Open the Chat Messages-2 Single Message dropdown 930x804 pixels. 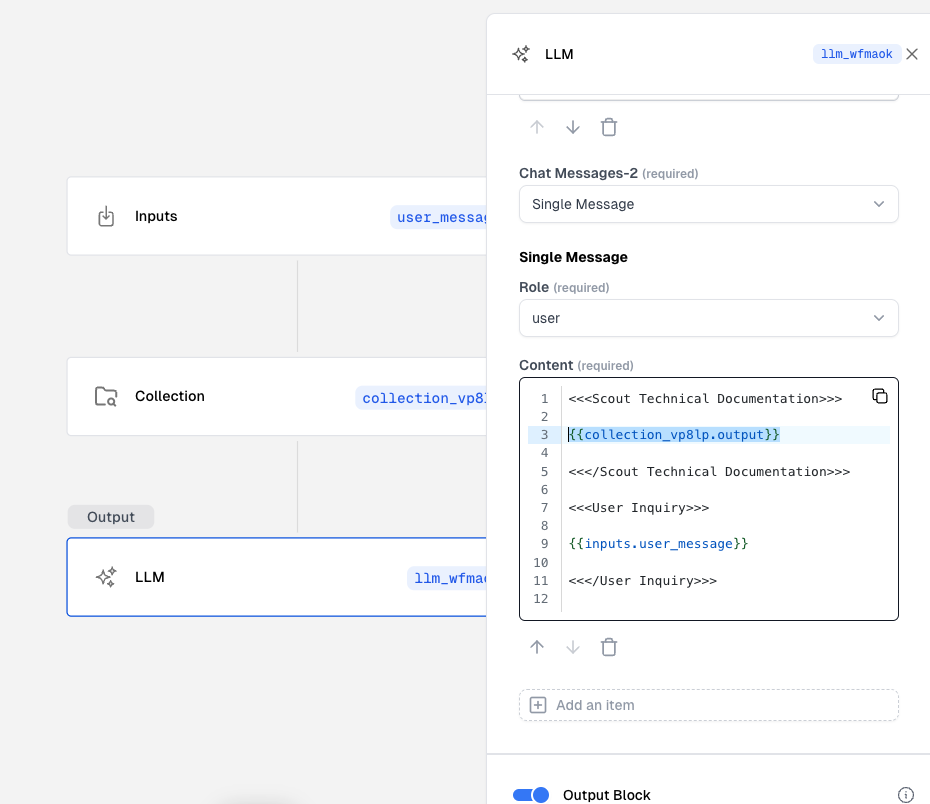pos(708,204)
